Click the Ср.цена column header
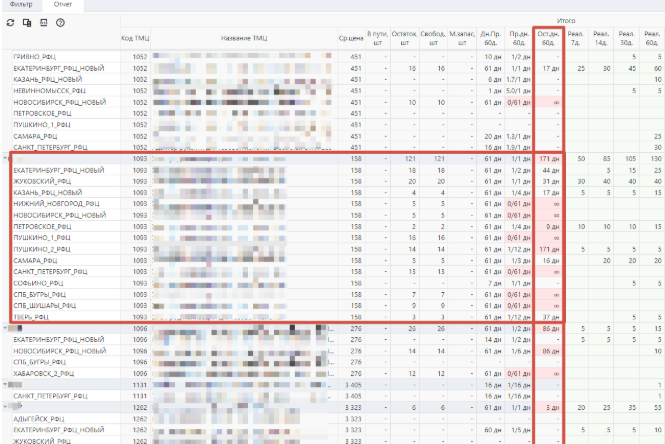The height and width of the screenshot is (444, 665). tap(350, 37)
